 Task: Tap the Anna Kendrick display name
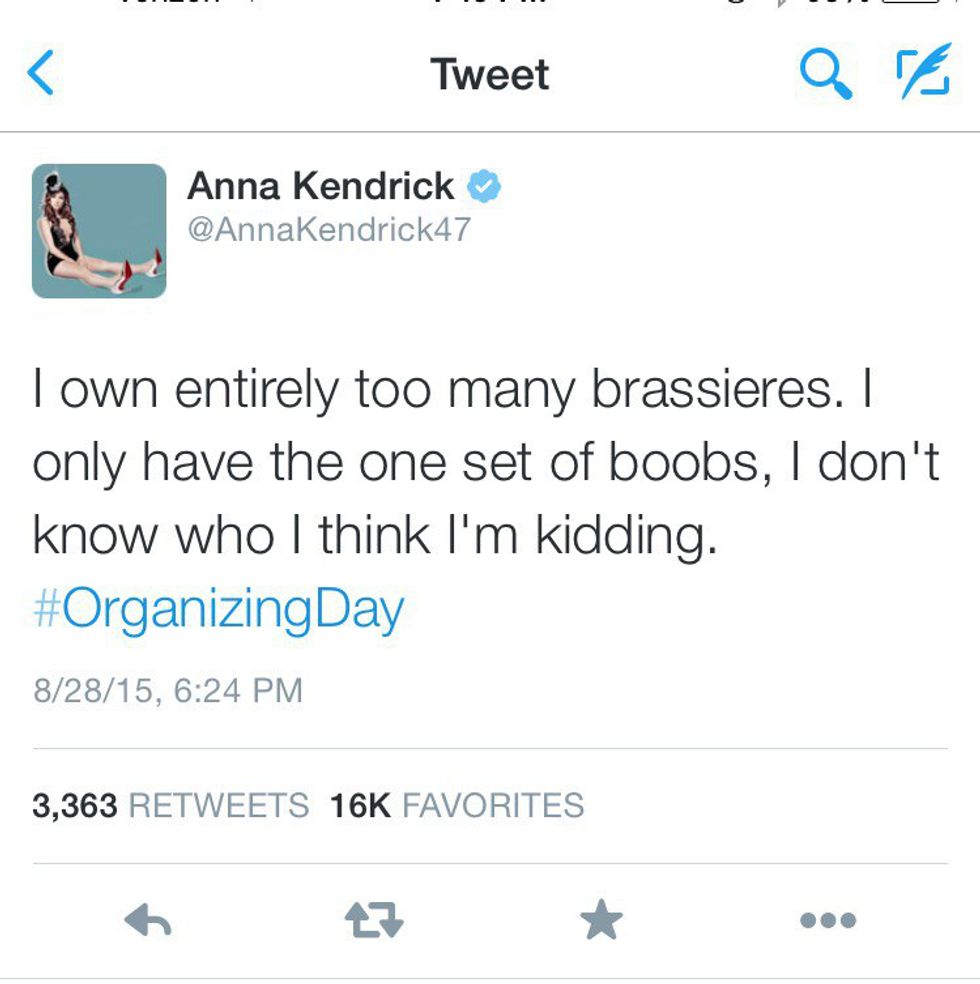[321, 186]
